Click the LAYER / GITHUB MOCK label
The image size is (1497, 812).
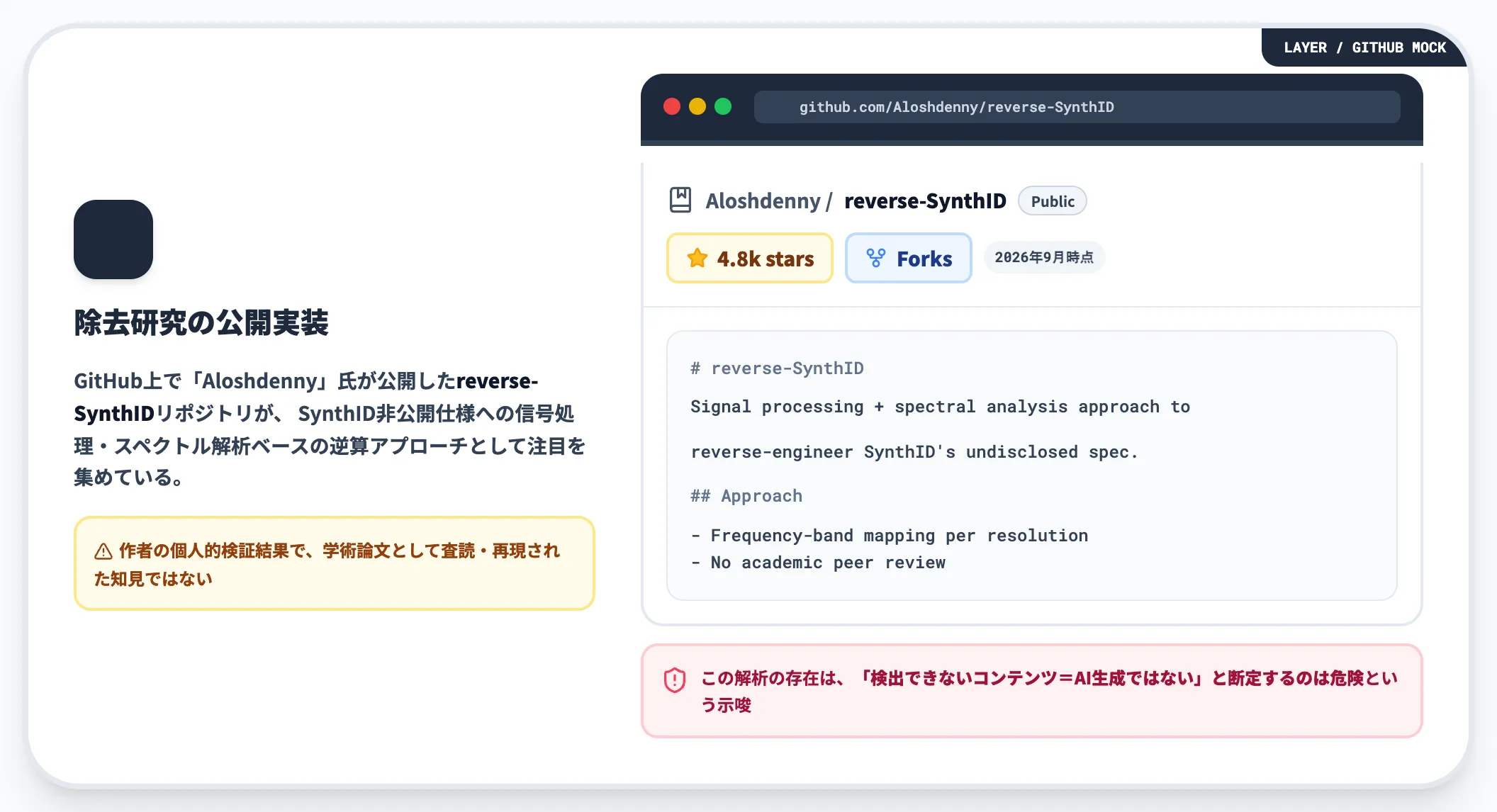coord(1365,47)
